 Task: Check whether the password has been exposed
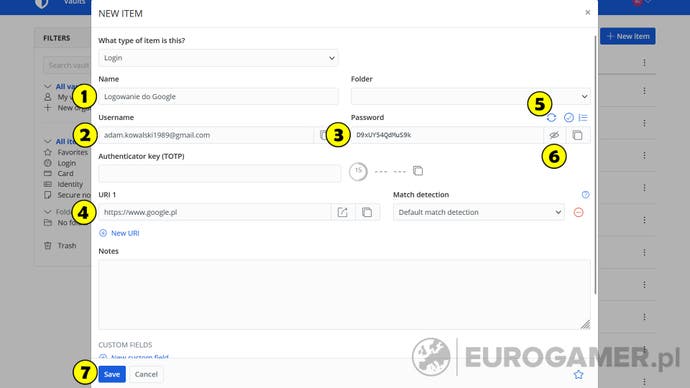click(569, 117)
